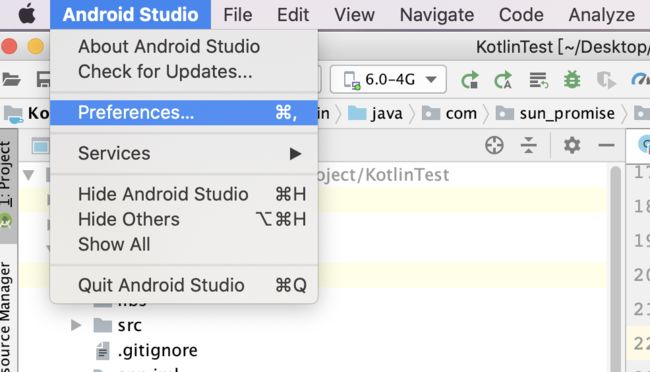Open the Navigate menu
Viewport: 650px width, 372px height.
(437, 15)
